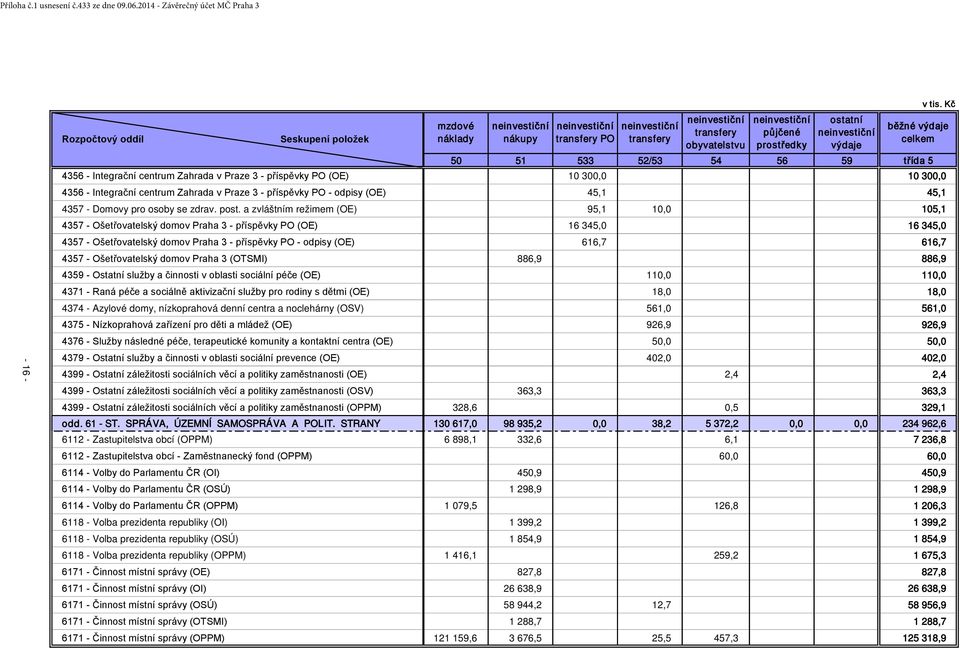Click value '259,2' in transfery obyvatelstvu column
Viewport: 960px width, 648px height.
(726, 556)
